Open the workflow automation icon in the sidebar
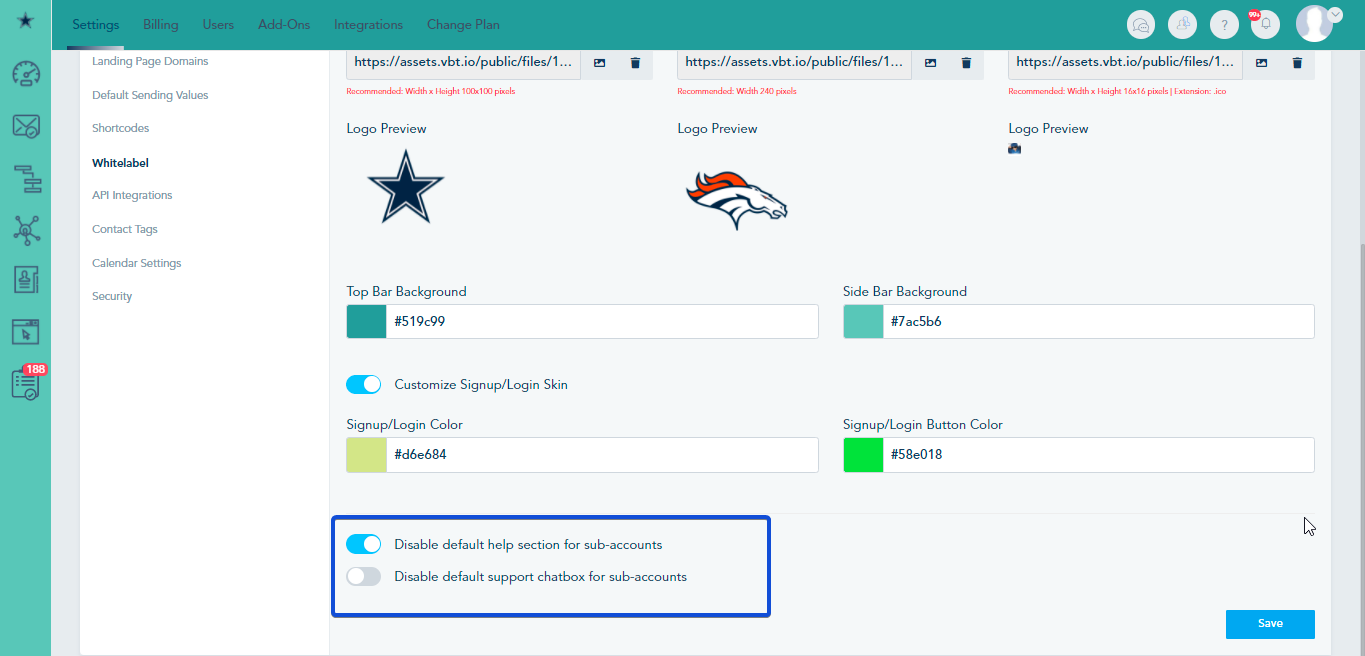Screen dimensions: 1365x656 click(26, 180)
